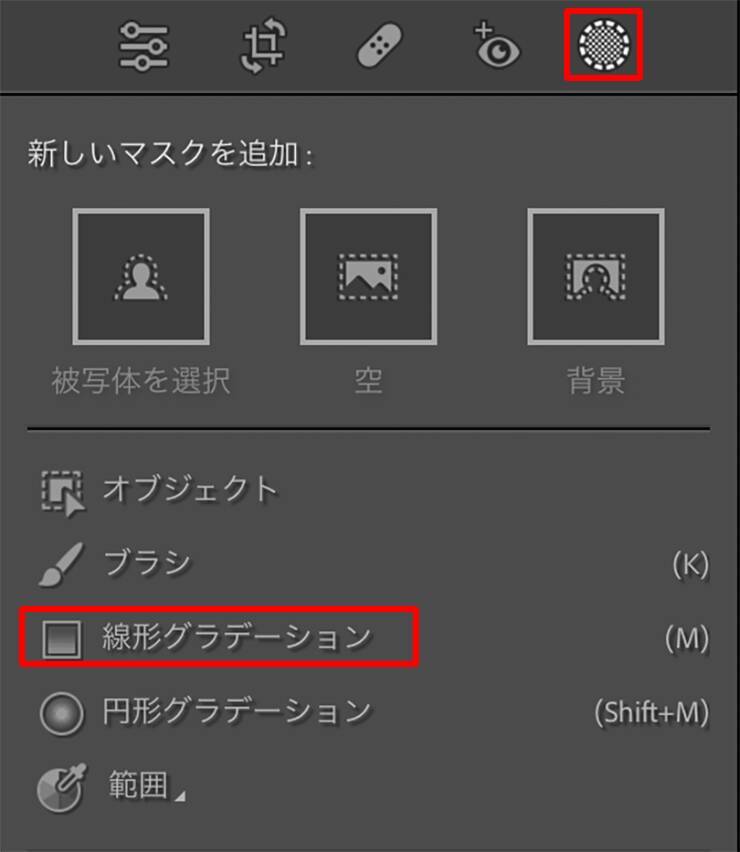Viewport: 740px width, 852px height.
Task: Choose the ブラシ menu label
Action: 147,562
